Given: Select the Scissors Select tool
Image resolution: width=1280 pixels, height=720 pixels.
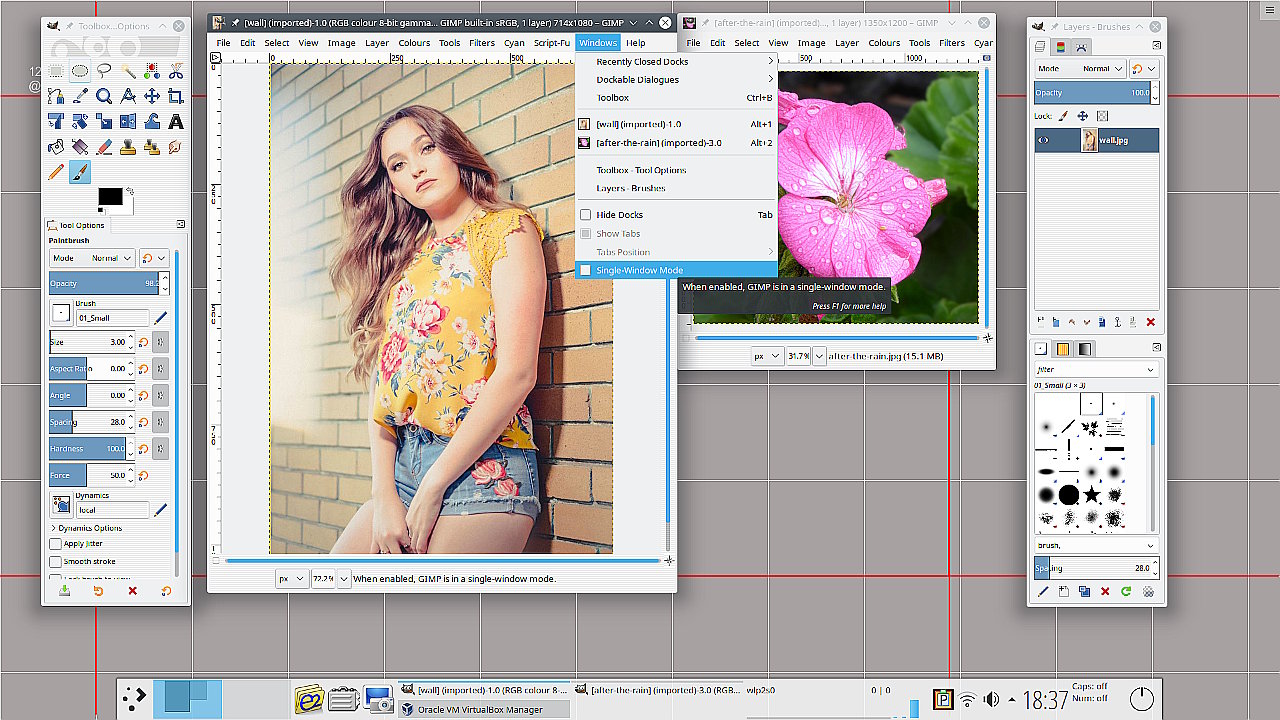Looking at the screenshot, I should 176,71.
